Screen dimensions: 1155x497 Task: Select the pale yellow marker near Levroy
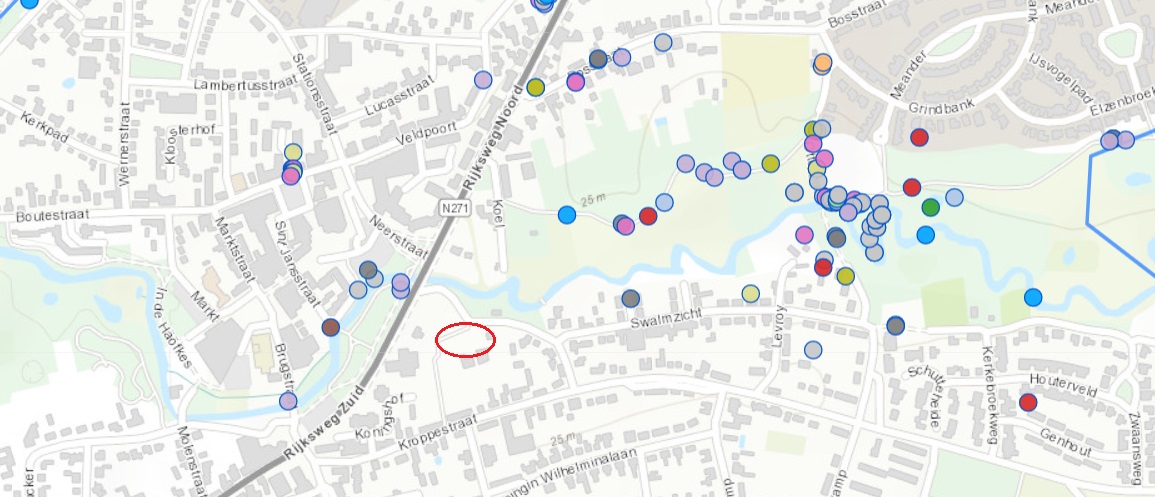[x=751, y=294]
